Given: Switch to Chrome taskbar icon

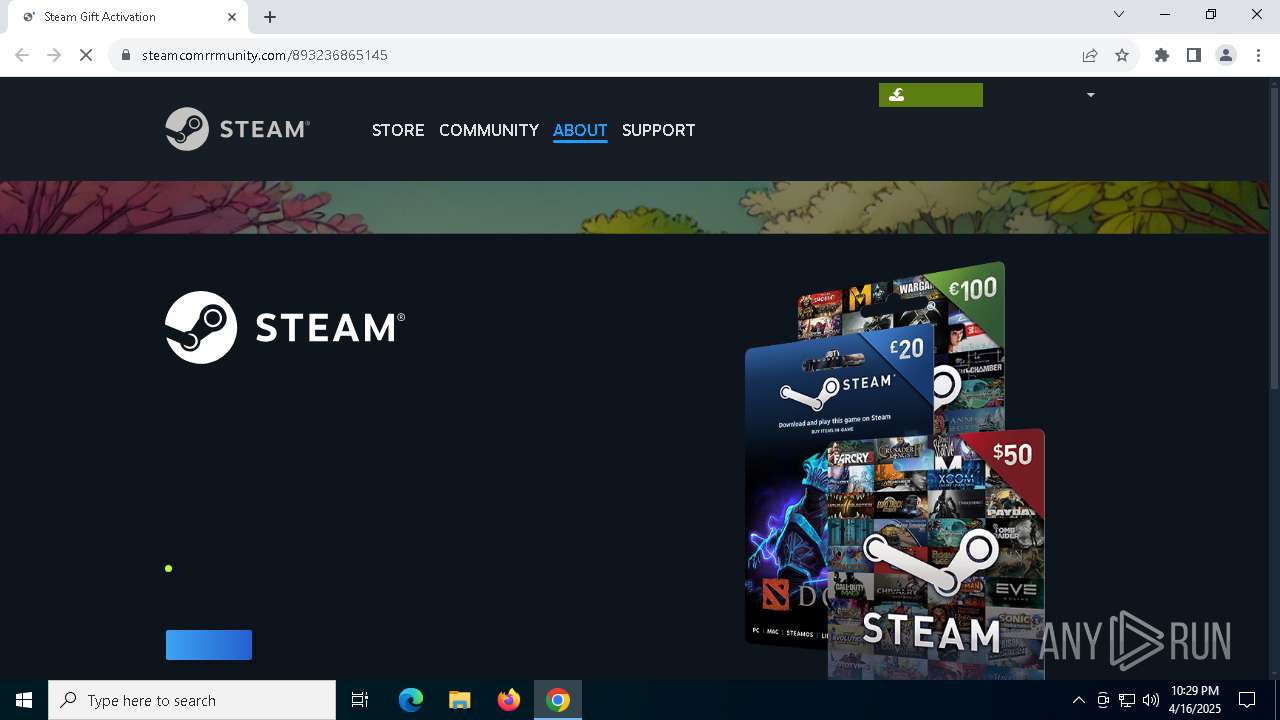Looking at the screenshot, I should 558,700.
